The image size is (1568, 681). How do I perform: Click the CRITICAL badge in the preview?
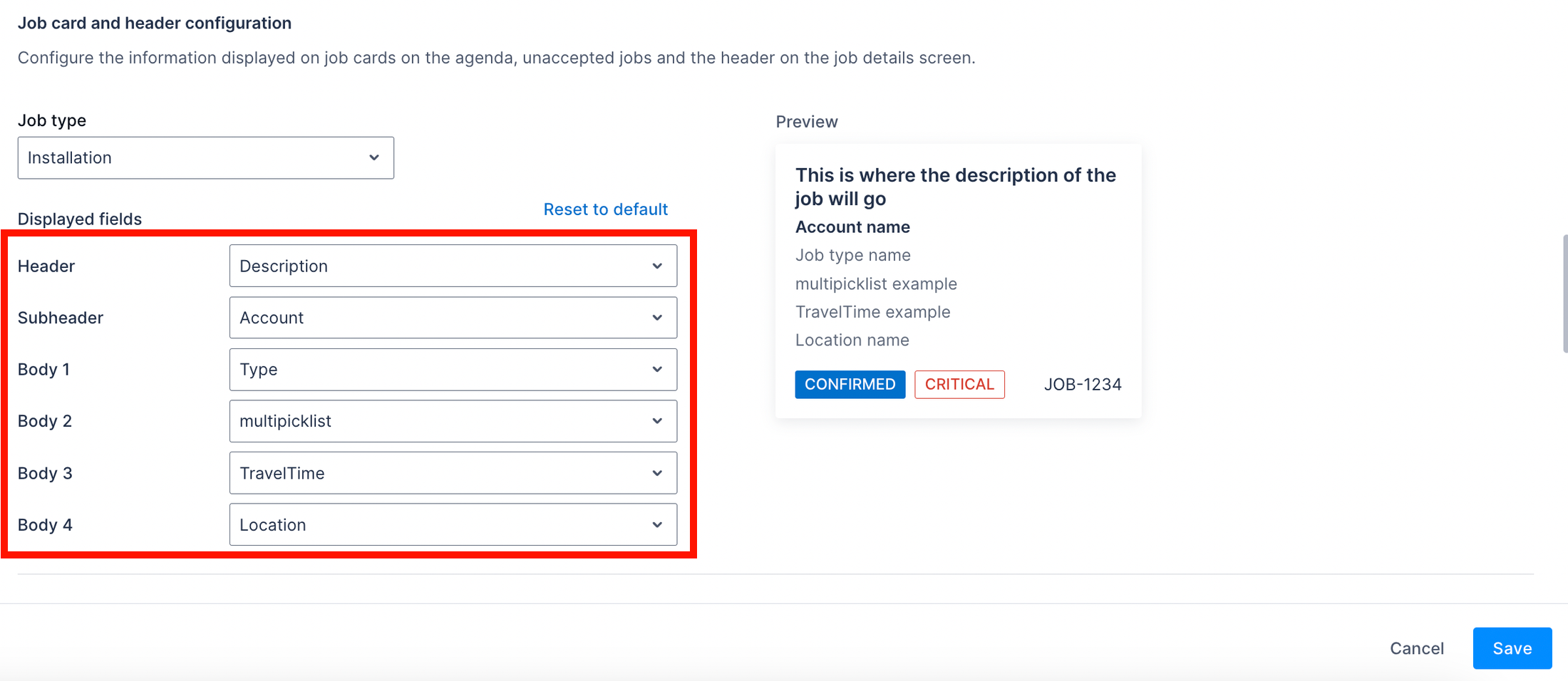point(959,384)
